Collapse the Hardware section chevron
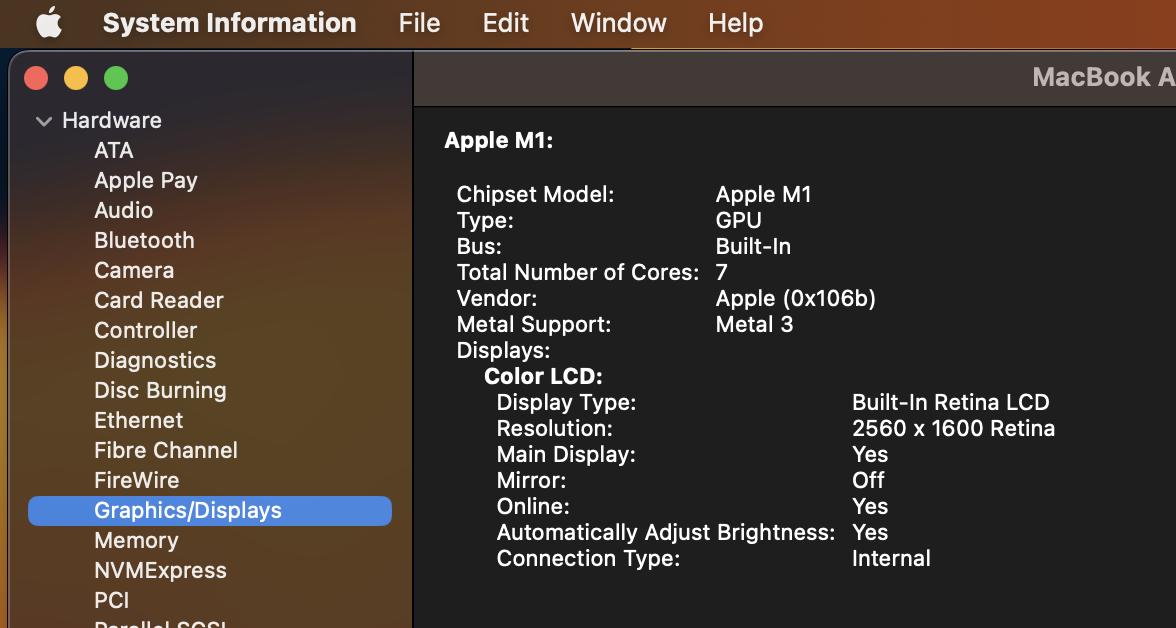The width and height of the screenshot is (1176, 628). (x=44, y=121)
